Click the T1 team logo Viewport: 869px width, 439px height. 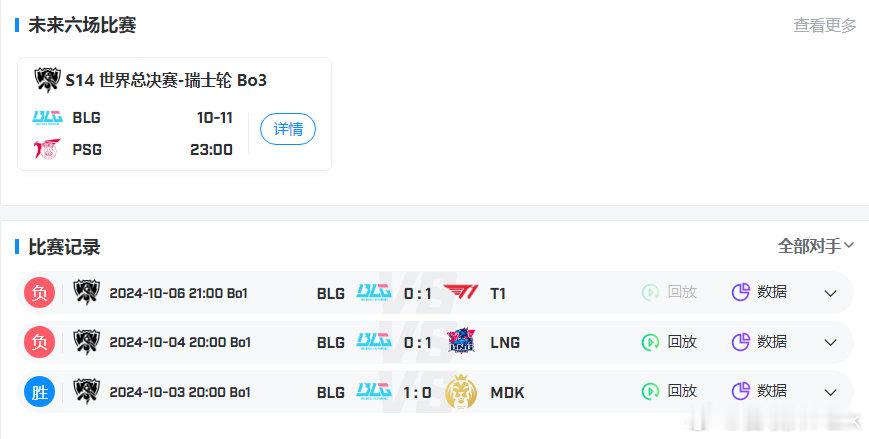pos(461,292)
